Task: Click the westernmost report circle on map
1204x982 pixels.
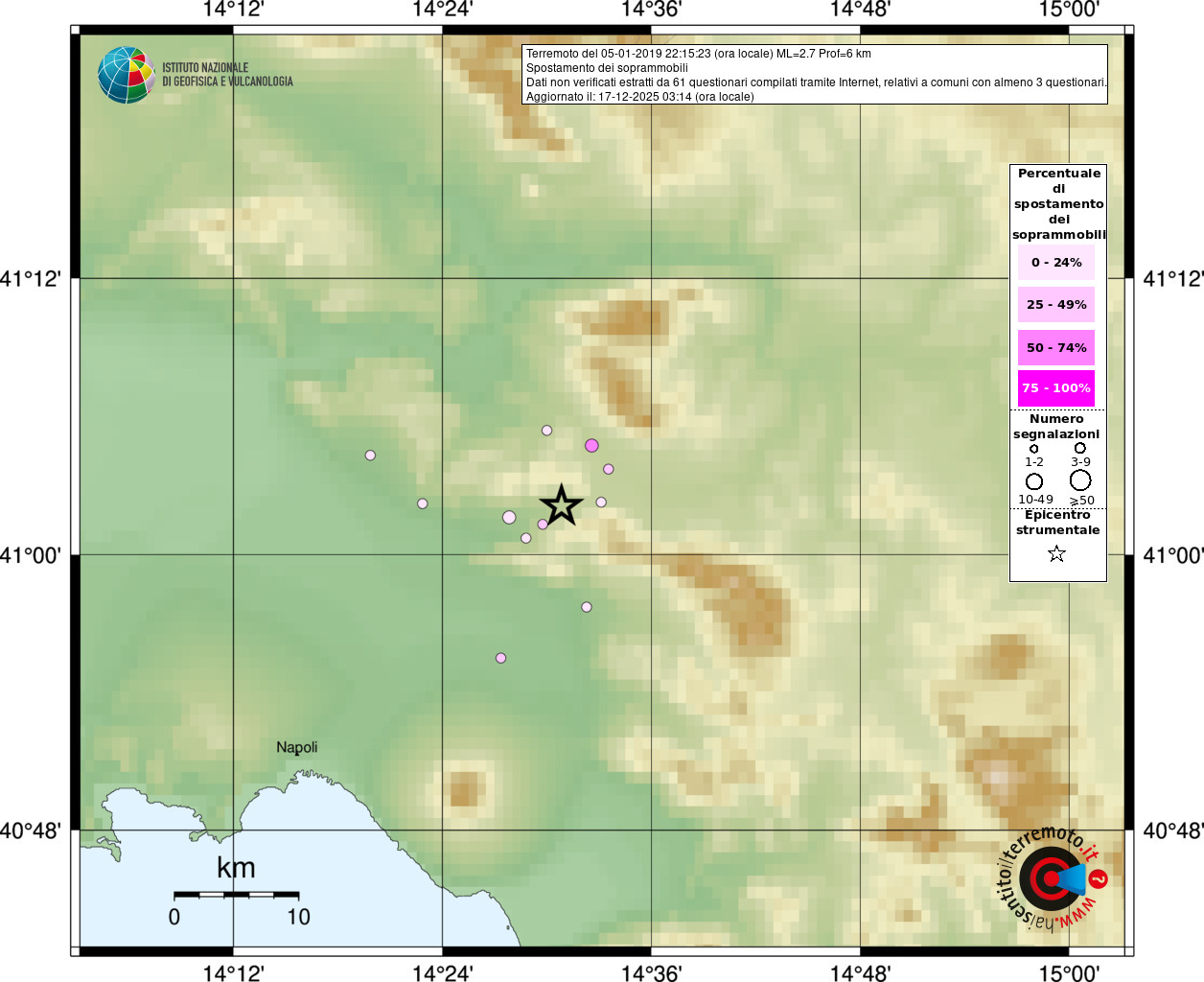Action: pos(370,456)
